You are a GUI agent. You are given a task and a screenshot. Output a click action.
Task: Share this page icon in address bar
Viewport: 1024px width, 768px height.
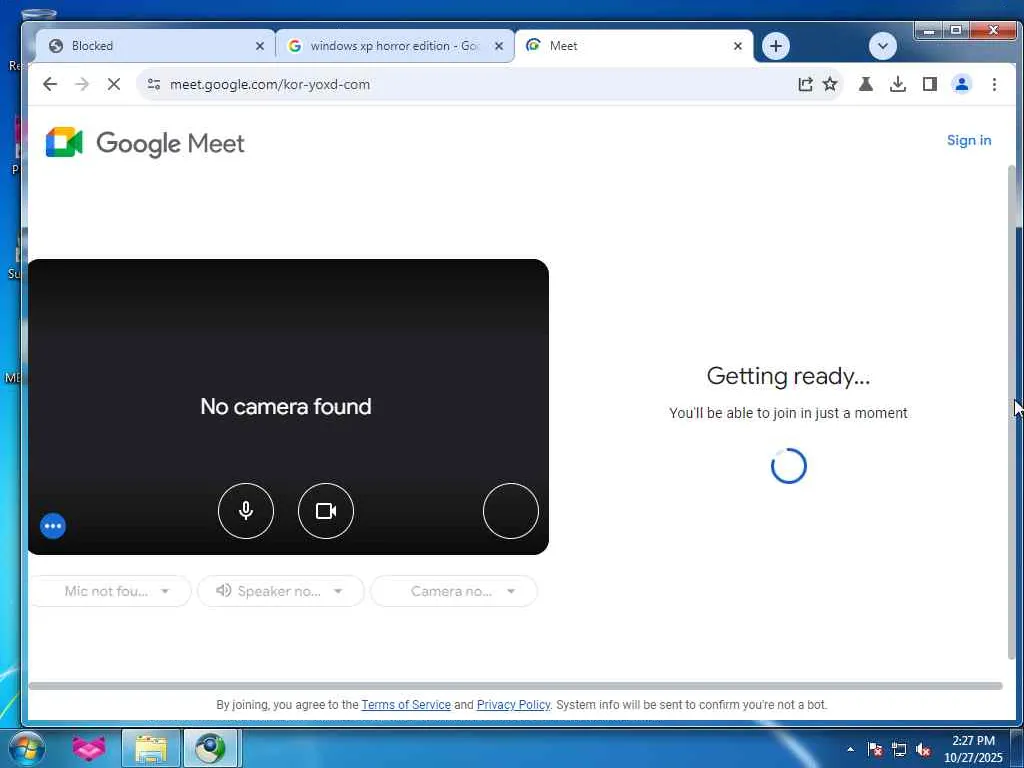(805, 84)
